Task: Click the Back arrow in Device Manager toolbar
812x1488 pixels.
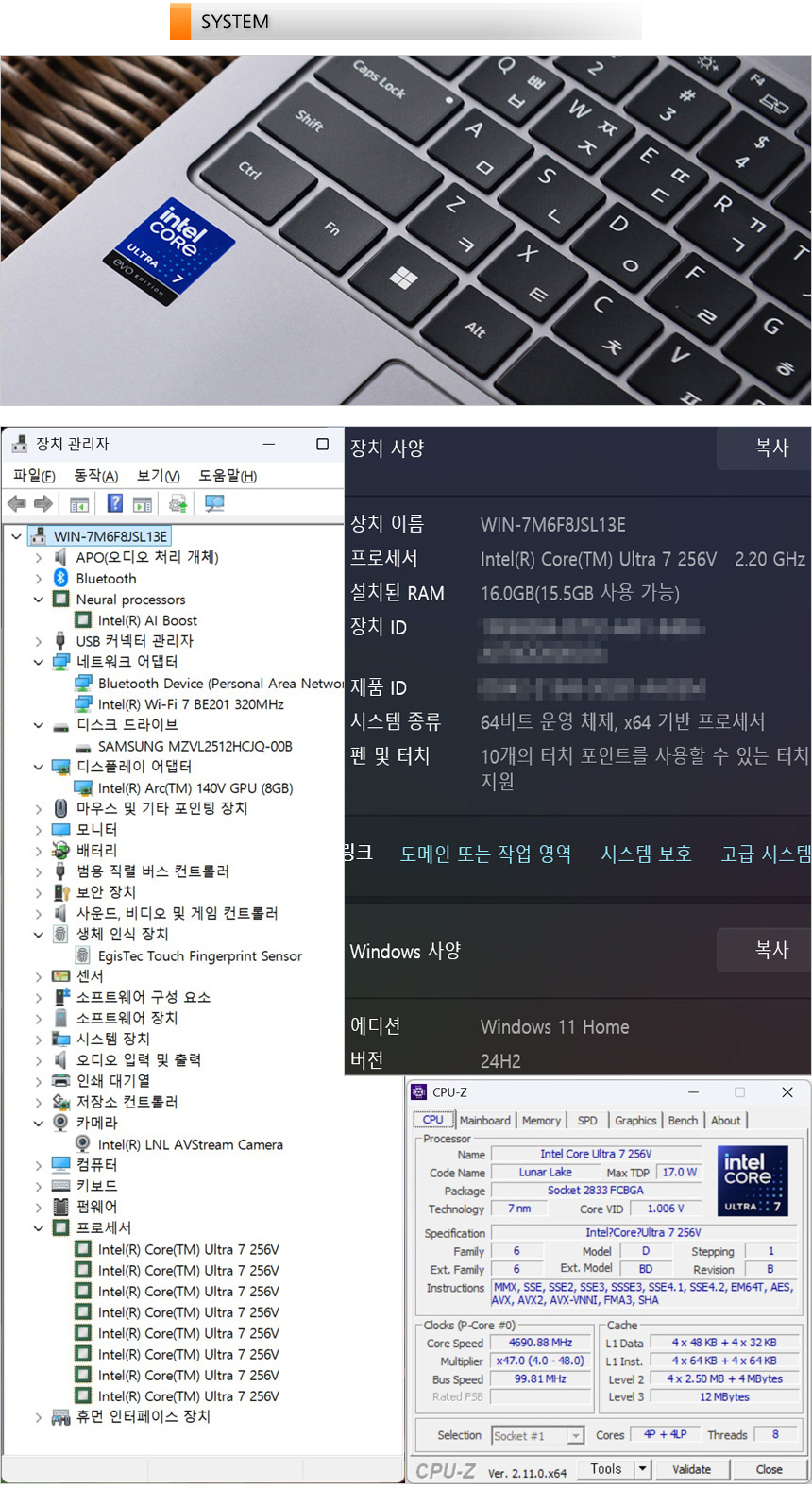Action: tap(16, 504)
